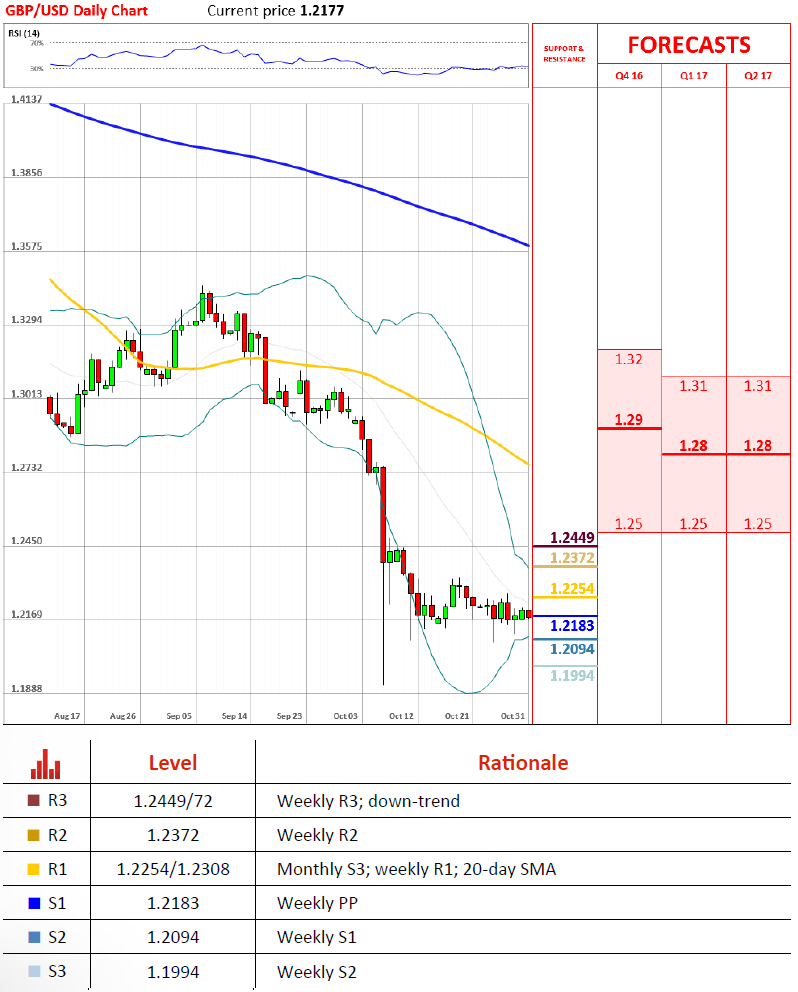Click the 'Weekly PP' rationale text
The image size is (798, 992).
click(317, 903)
